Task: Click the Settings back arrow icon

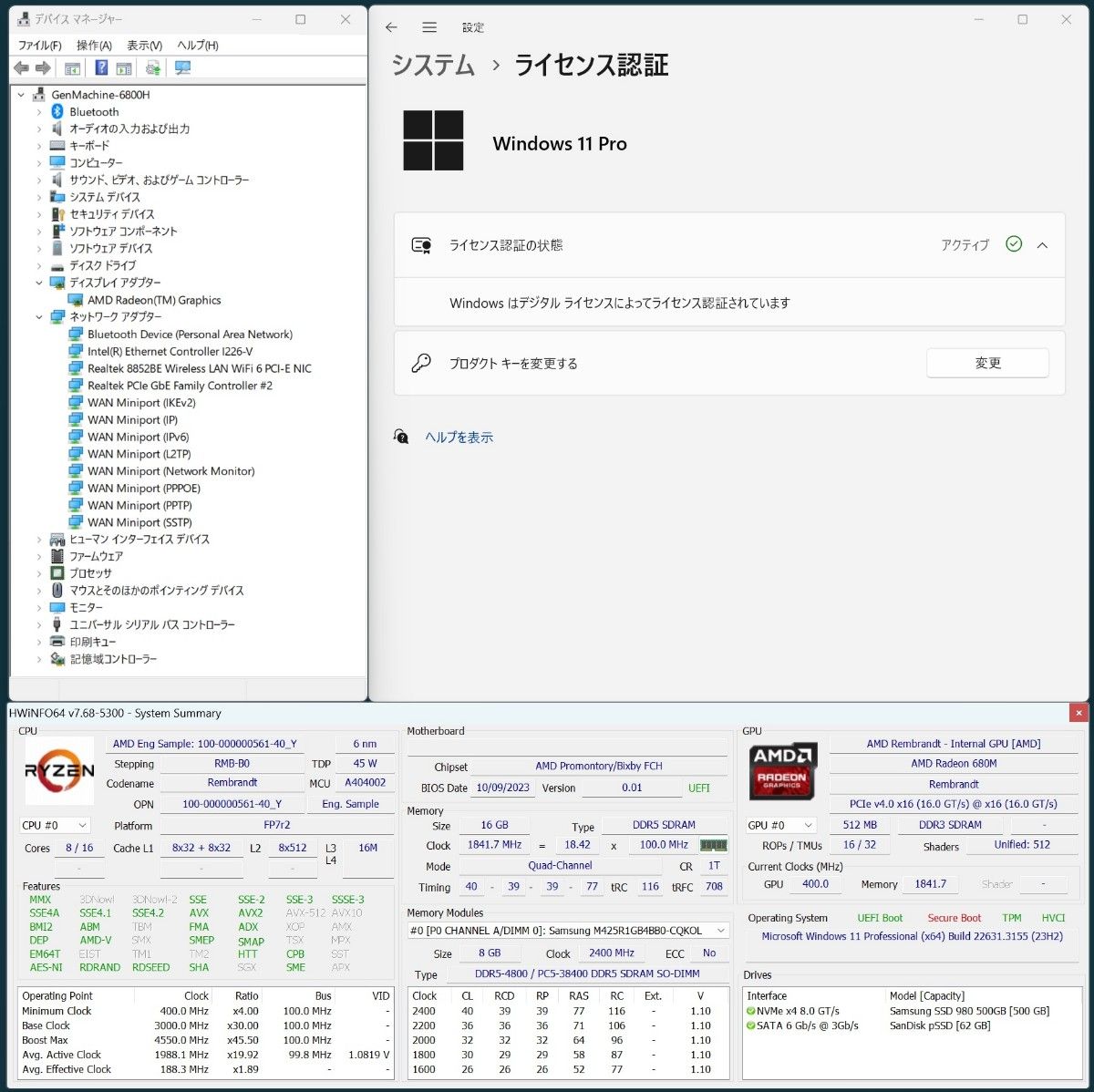Action: pyautogui.click(x=391, y=27)
